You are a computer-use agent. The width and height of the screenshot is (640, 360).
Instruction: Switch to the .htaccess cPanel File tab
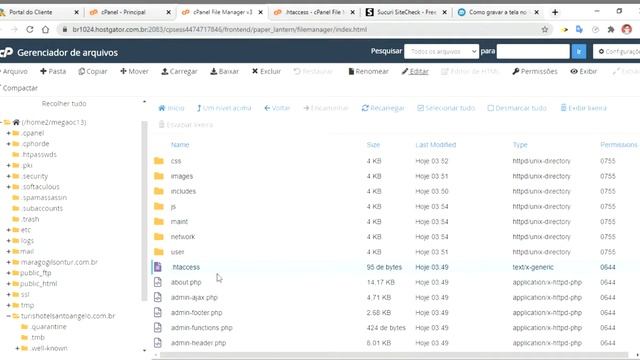click(x=313, y=12)
